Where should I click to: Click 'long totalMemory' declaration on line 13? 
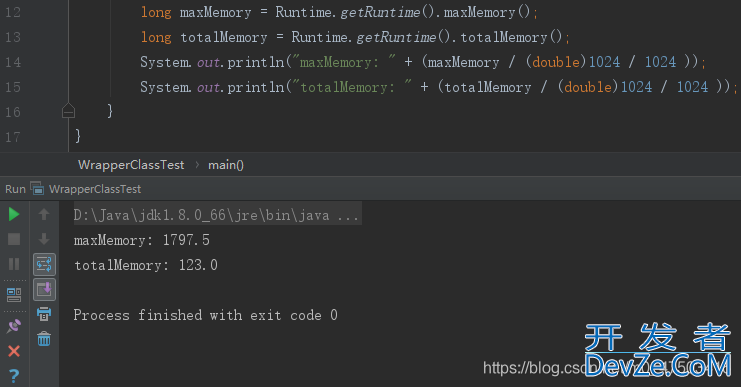pyautogui.click(x=204, y=37)
